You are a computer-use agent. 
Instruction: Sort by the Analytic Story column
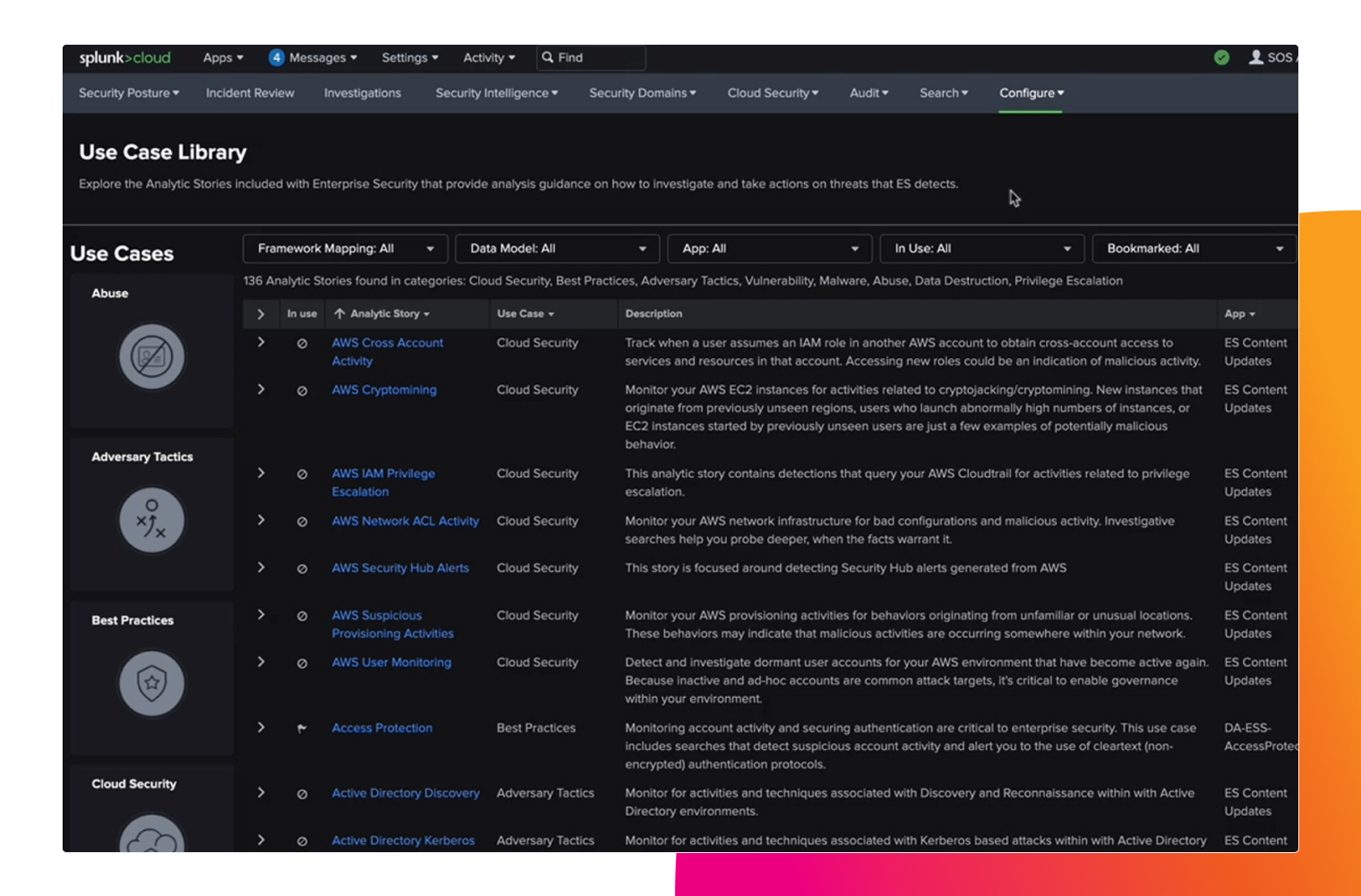(x=382, y=313)
